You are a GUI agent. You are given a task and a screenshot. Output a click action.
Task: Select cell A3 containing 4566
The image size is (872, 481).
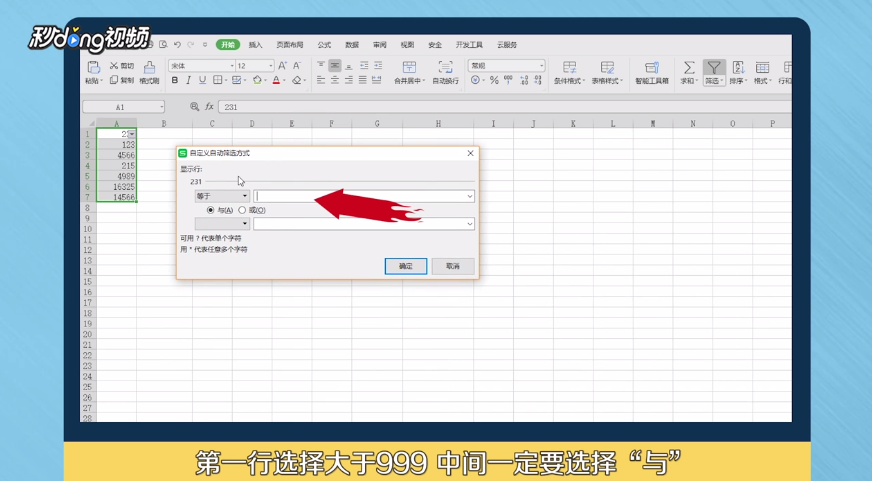click(x=116, y=155)
